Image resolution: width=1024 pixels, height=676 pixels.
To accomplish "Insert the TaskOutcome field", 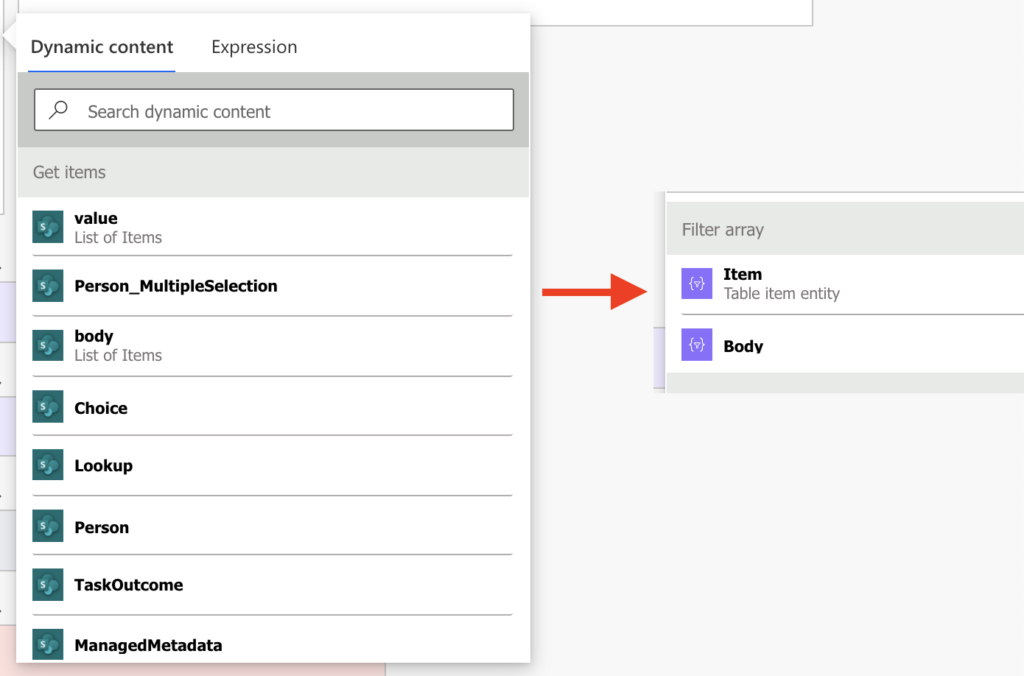I will tap(272, 584).
